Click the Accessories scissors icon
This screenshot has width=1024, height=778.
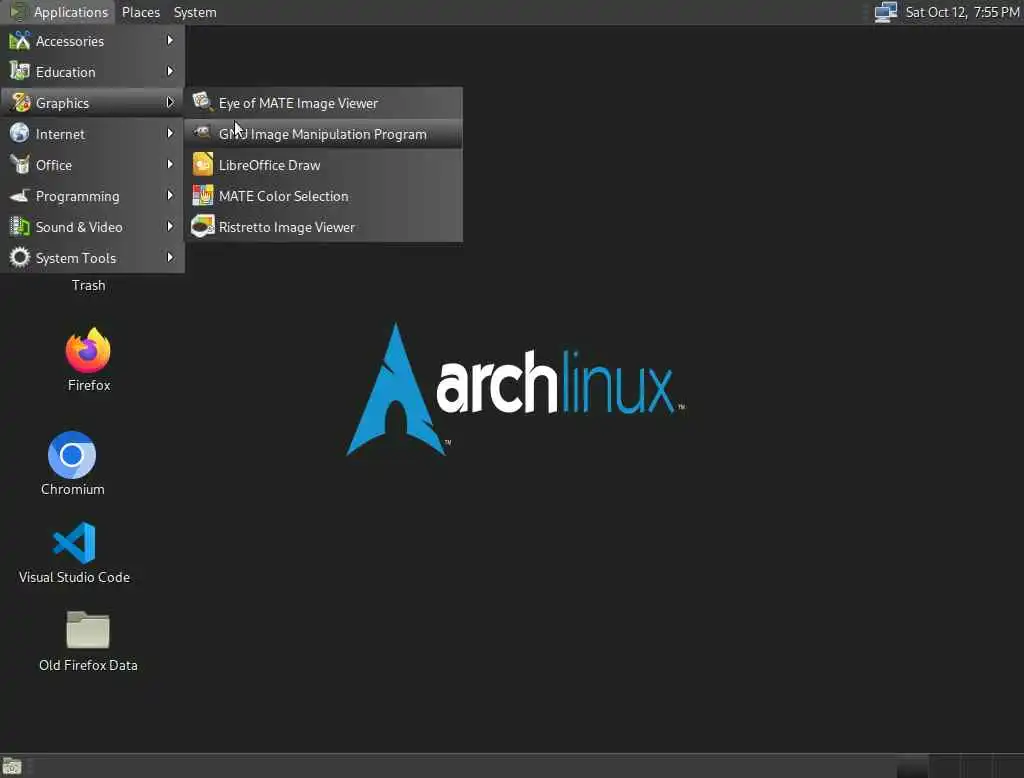click(x=20, y=41)
